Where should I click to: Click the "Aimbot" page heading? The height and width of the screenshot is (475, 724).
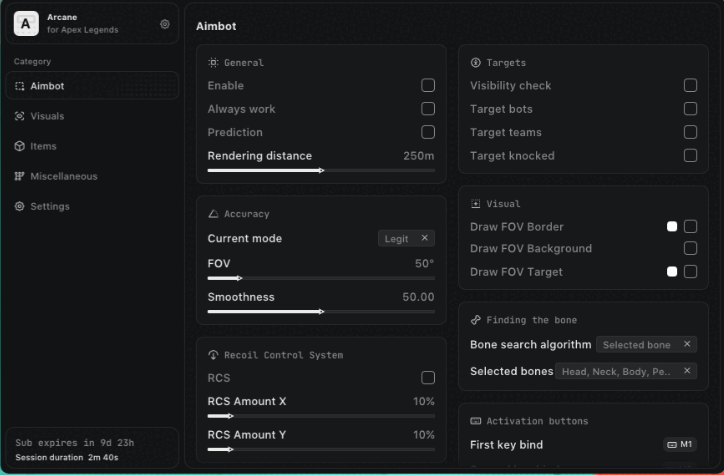(216, 26)
